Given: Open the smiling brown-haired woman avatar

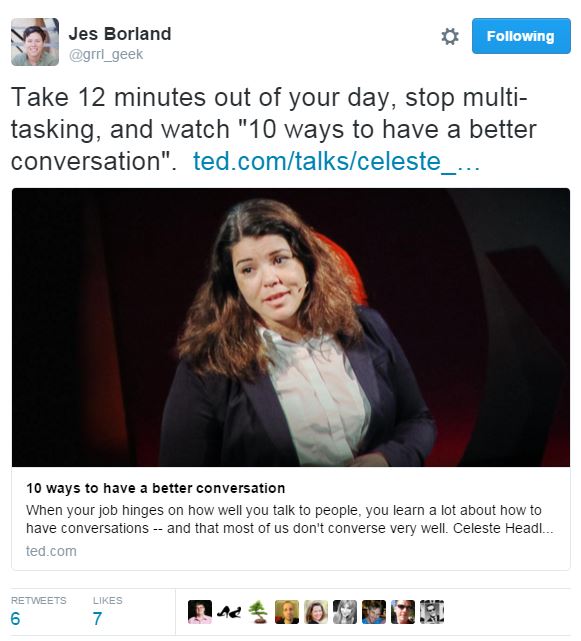Looking at the screenshot, I should (316, 612).
